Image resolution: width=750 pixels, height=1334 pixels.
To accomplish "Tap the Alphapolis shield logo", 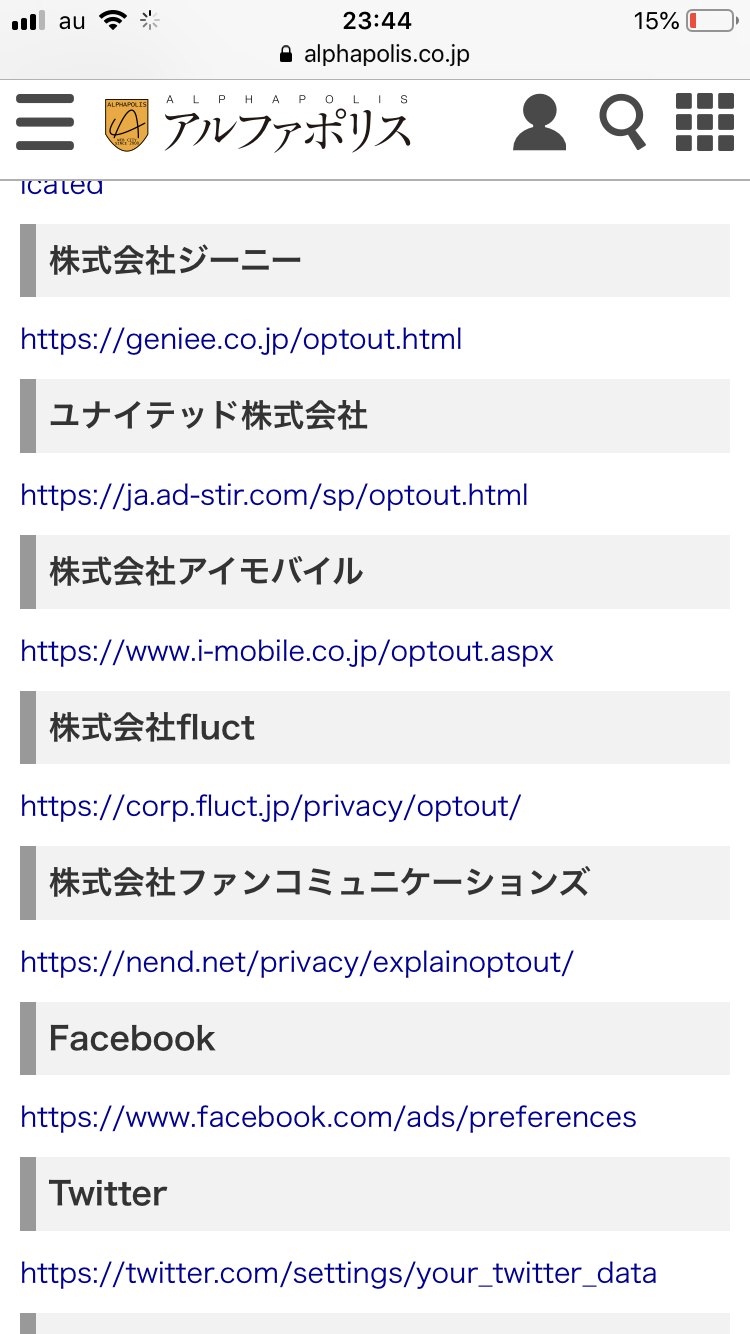I will pyautogui.click(x=126, y=125).
